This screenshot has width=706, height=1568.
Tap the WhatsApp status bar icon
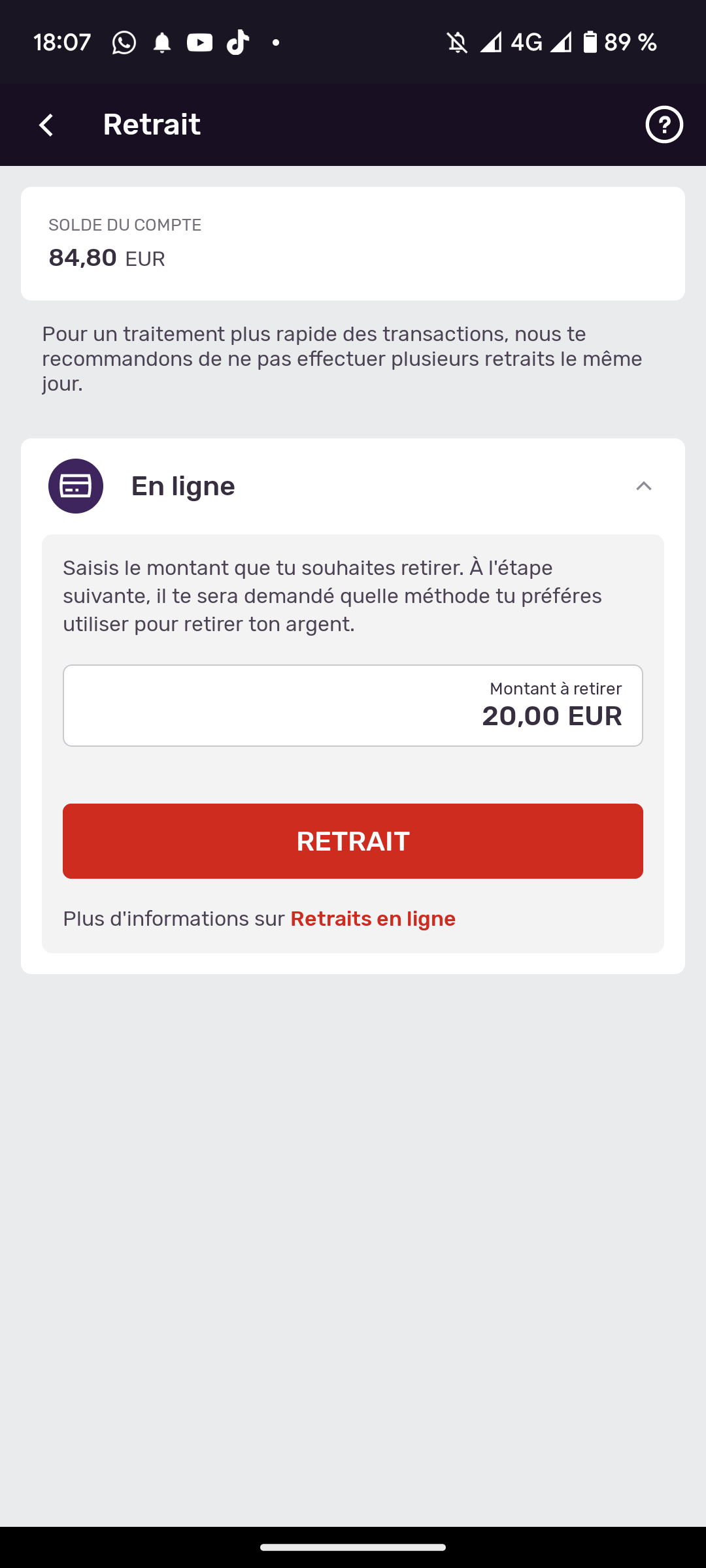click(124, 43)
